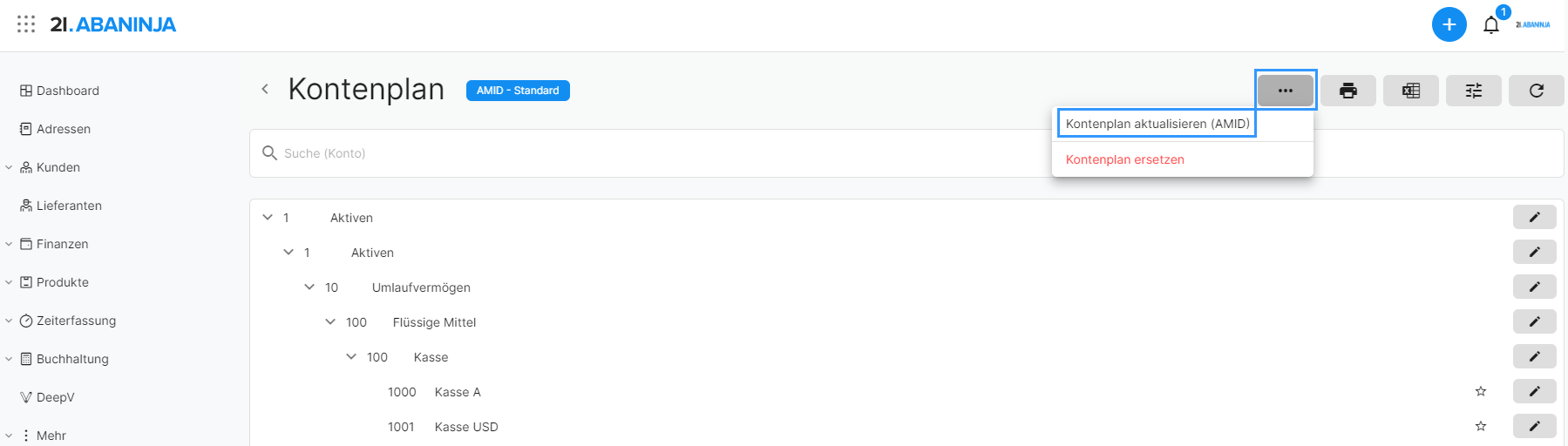Image resolution: width=1568 pixels, height=446 pixels.
Task: Export chart of accounts to Excel
Action: click(x=1410, y=91)
